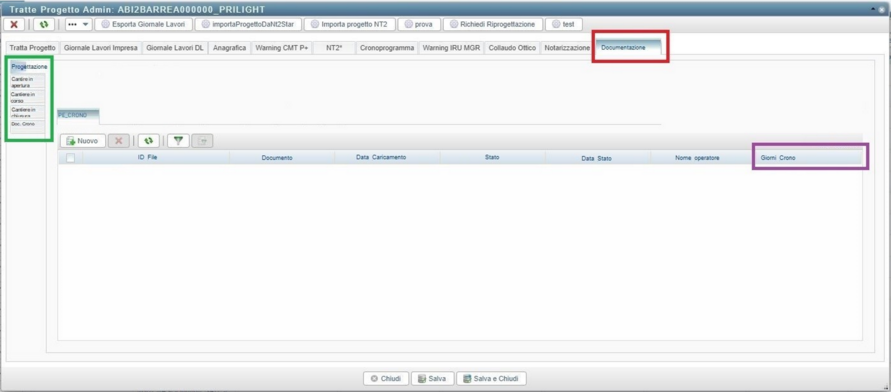Close the Tratte Progetto Admin window
The height and width of the screenshot is (392, 891).
882,10
